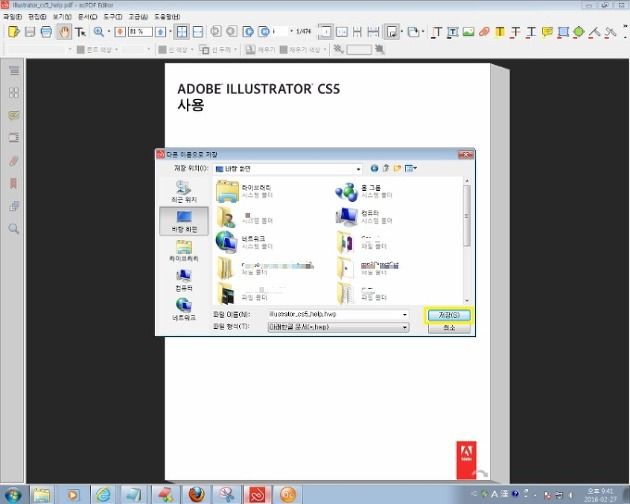
Task: Select the text selection tool
Action: [80, 32]
